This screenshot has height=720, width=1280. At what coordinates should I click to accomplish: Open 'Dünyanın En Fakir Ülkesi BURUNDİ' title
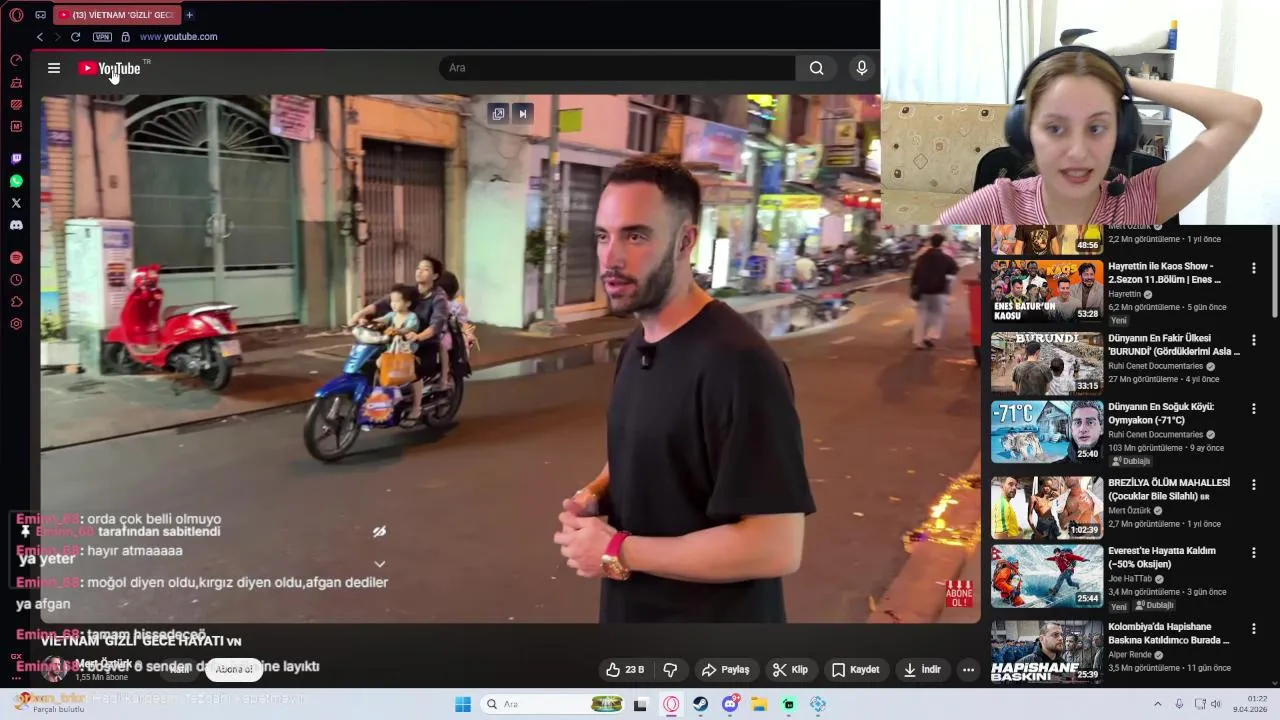coord(1174,345)
